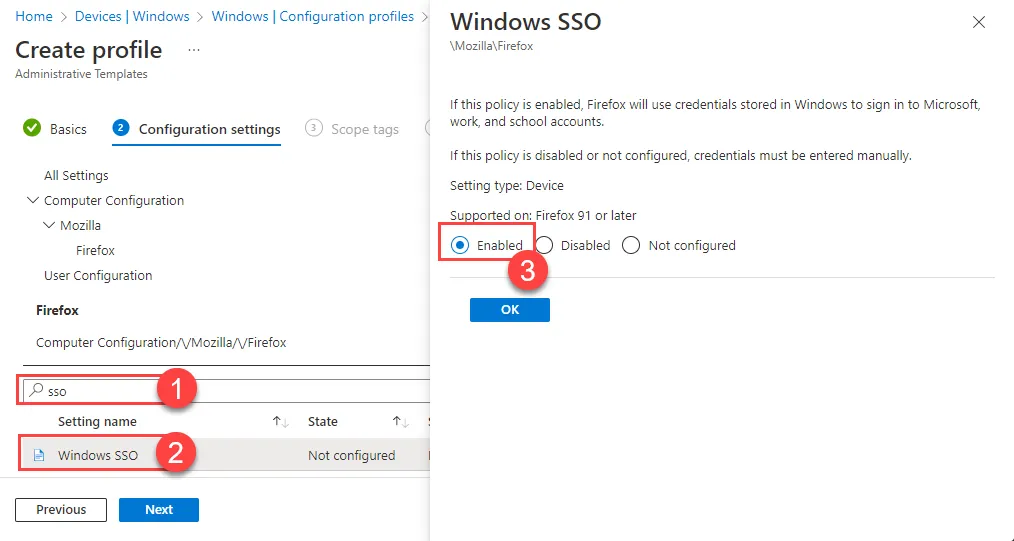This screenshot has height=541, width=1014.
Task: Click the Next button
Action: coord(158,509)
